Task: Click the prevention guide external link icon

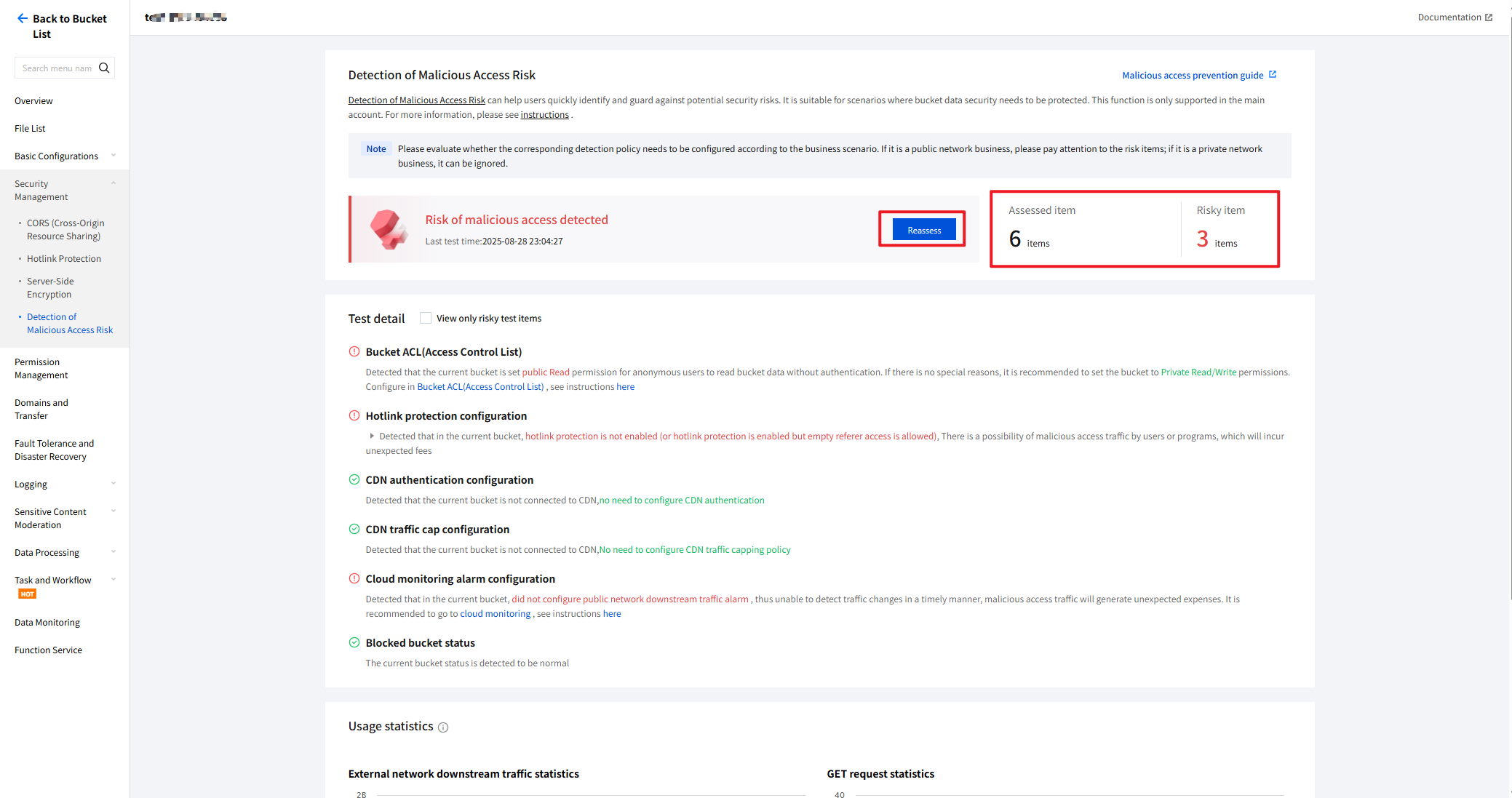Action: (1273, 74)
